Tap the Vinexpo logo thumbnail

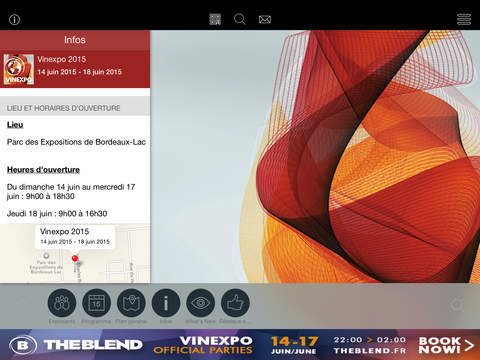coord(19,69)
